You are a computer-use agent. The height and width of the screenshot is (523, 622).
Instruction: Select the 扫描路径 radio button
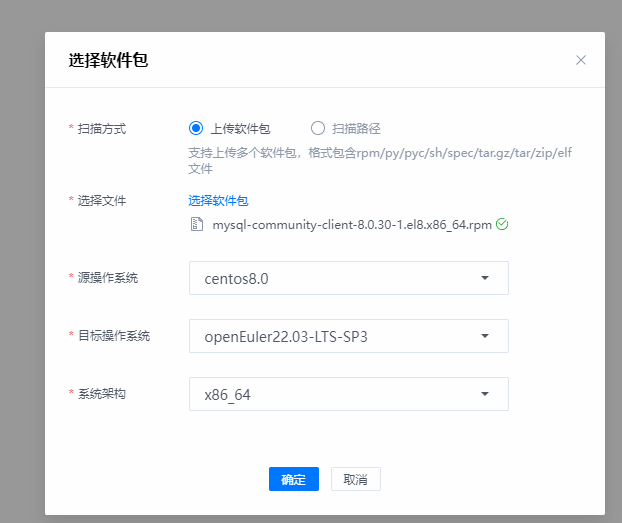pyautogui.click(x=318, y=128)
